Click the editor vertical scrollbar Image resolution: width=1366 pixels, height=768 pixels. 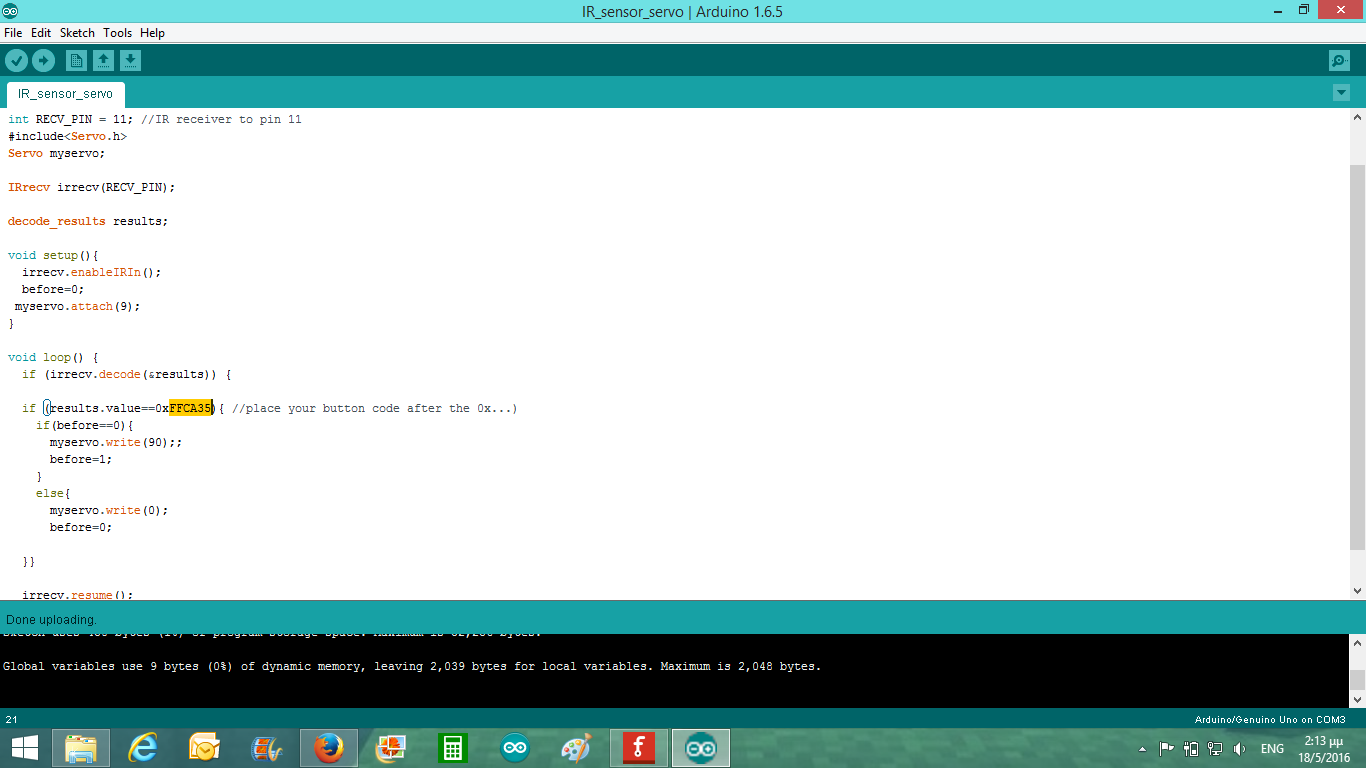click(x=1357, y=357)
